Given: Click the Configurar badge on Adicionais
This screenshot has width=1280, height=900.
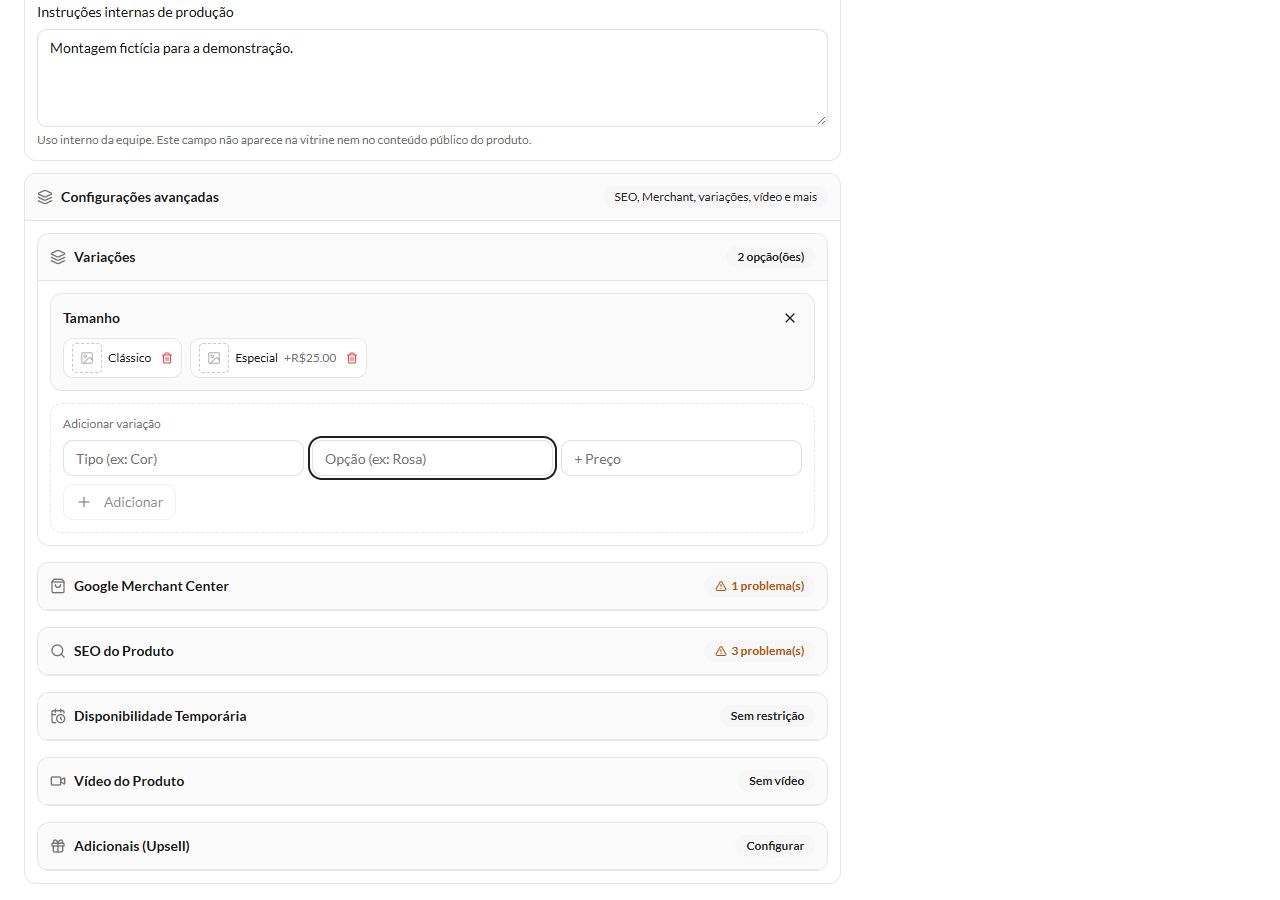Looking at the screenshot, I should 775,846.
